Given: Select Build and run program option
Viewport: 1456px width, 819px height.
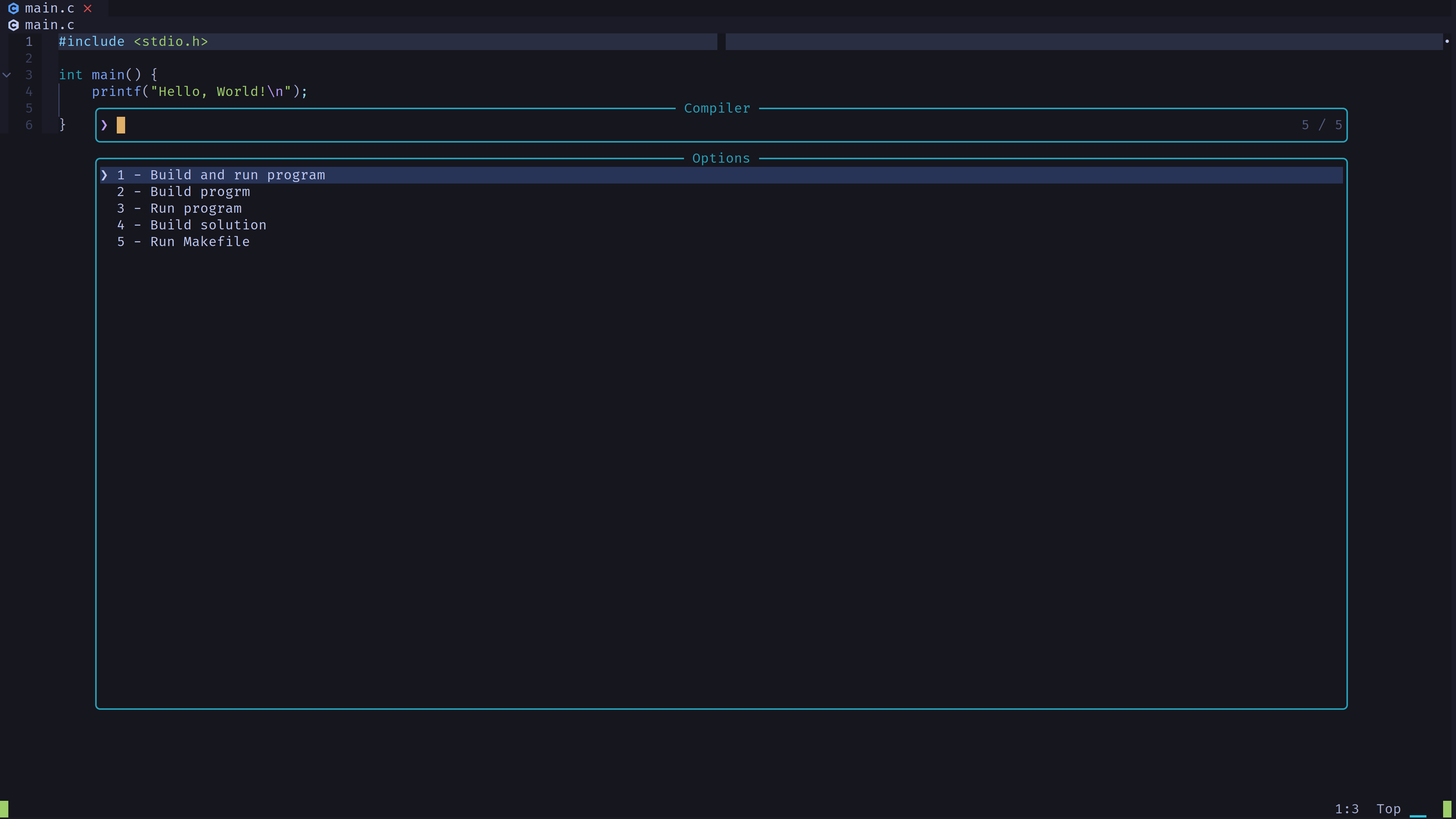Looking at the screenshot, I should pyautogui.click(x=237, y=175).
